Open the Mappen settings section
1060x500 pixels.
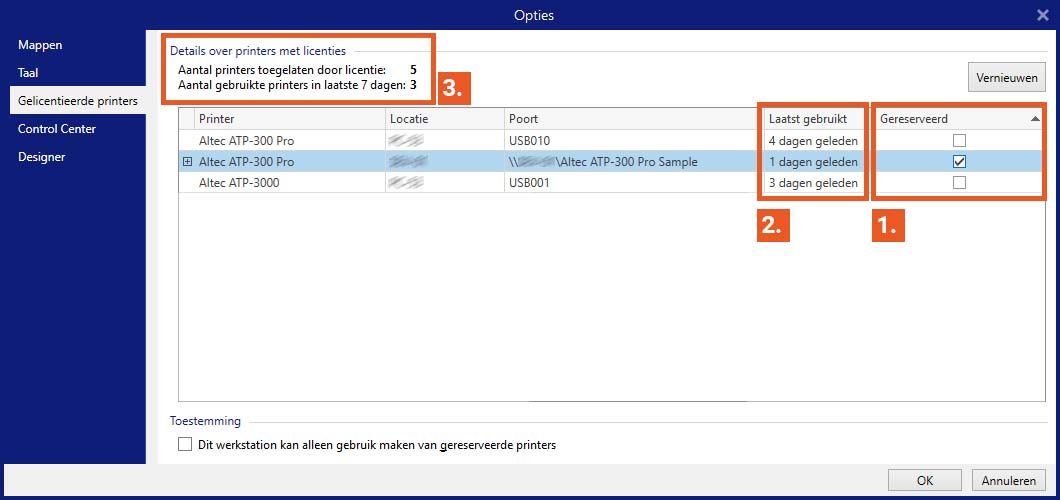40,45
